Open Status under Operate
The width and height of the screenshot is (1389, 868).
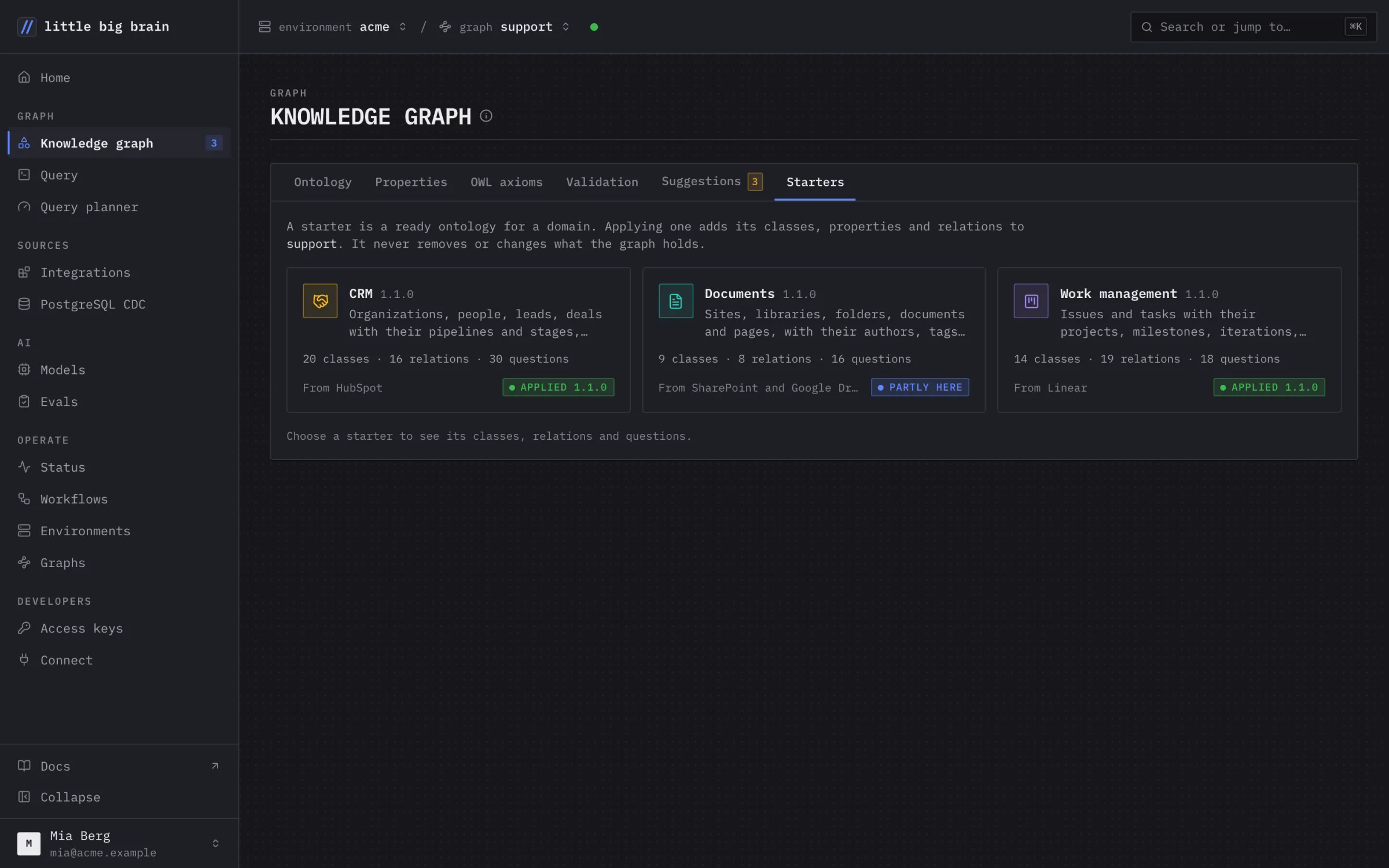[119, 467]
